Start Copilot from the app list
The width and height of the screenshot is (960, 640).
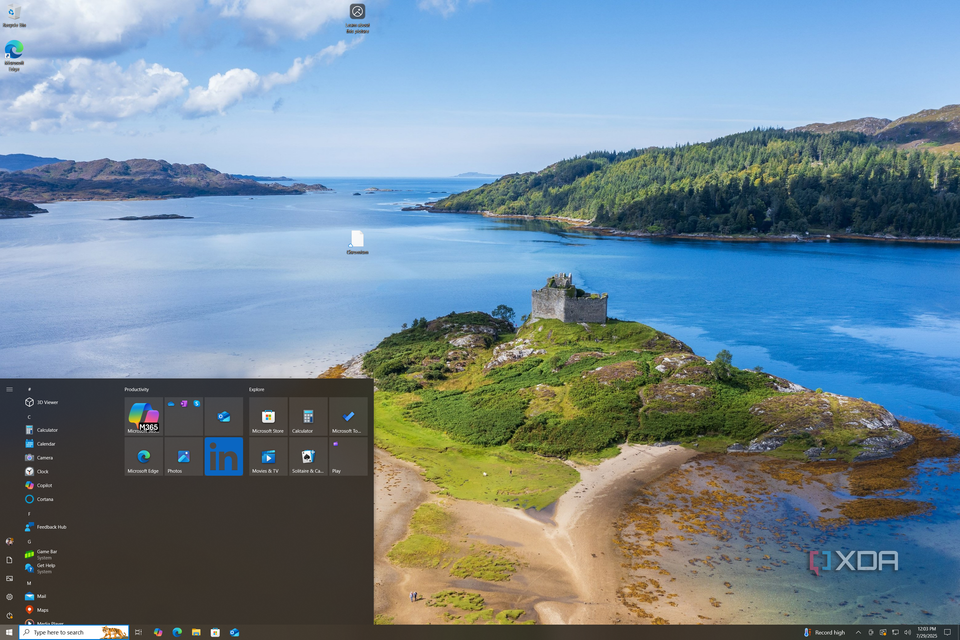(x=39, y=485)
